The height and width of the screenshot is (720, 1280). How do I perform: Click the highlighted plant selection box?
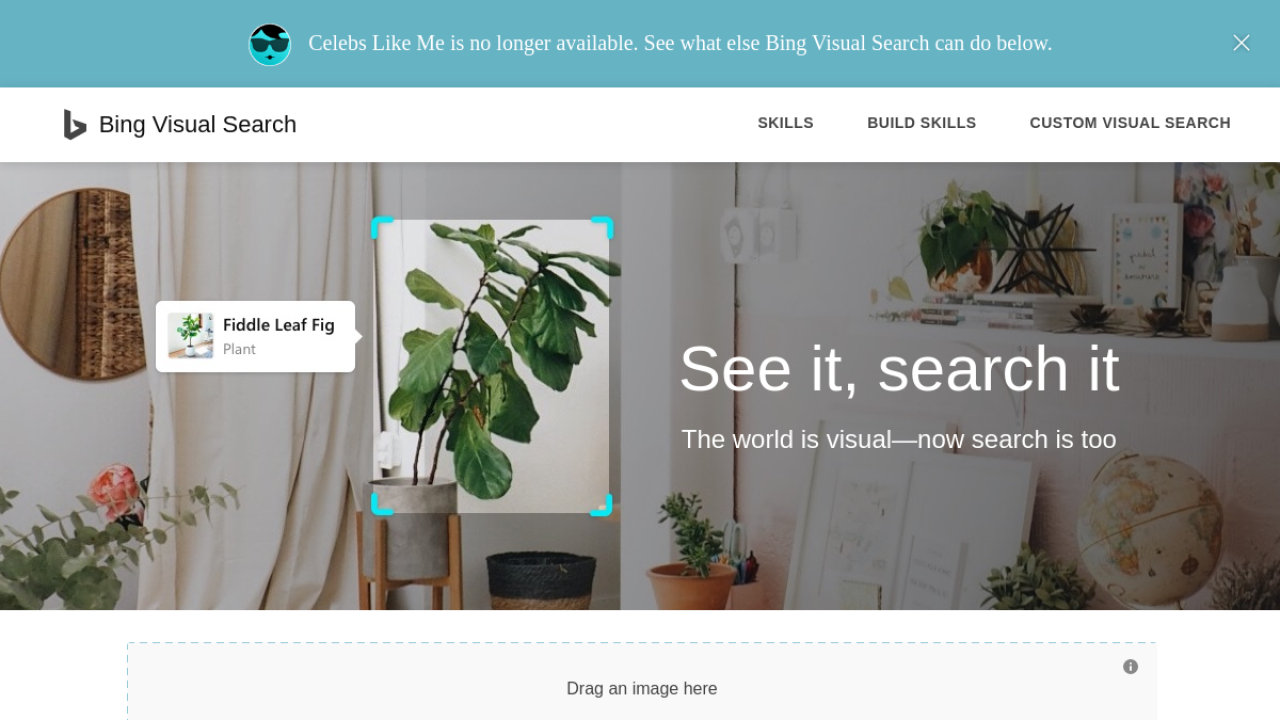[492, 366]
